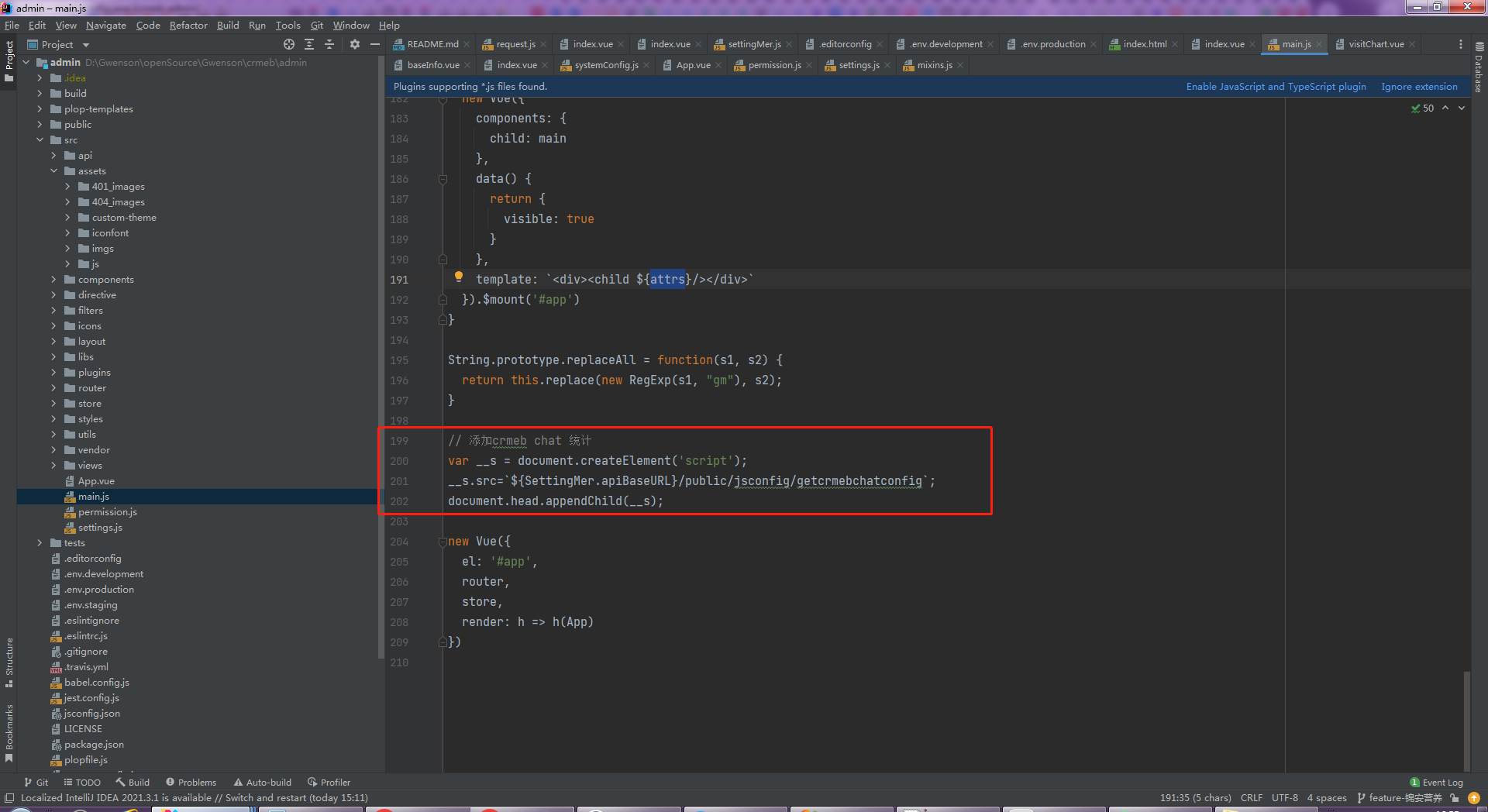Toggle the Project side tool button
The height and width of the screenshot is (812, 1488).
click(x=9, y=61)
